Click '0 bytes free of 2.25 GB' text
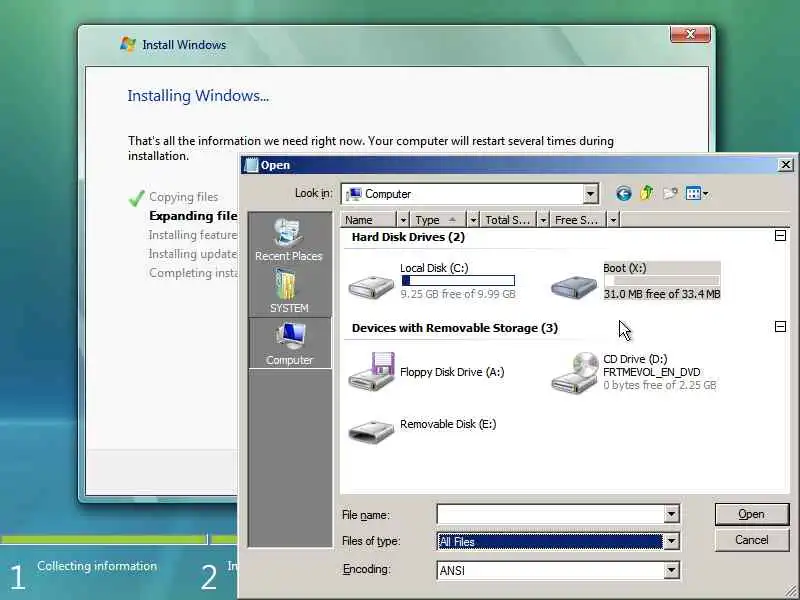800x600 pixels. point(660,385)
